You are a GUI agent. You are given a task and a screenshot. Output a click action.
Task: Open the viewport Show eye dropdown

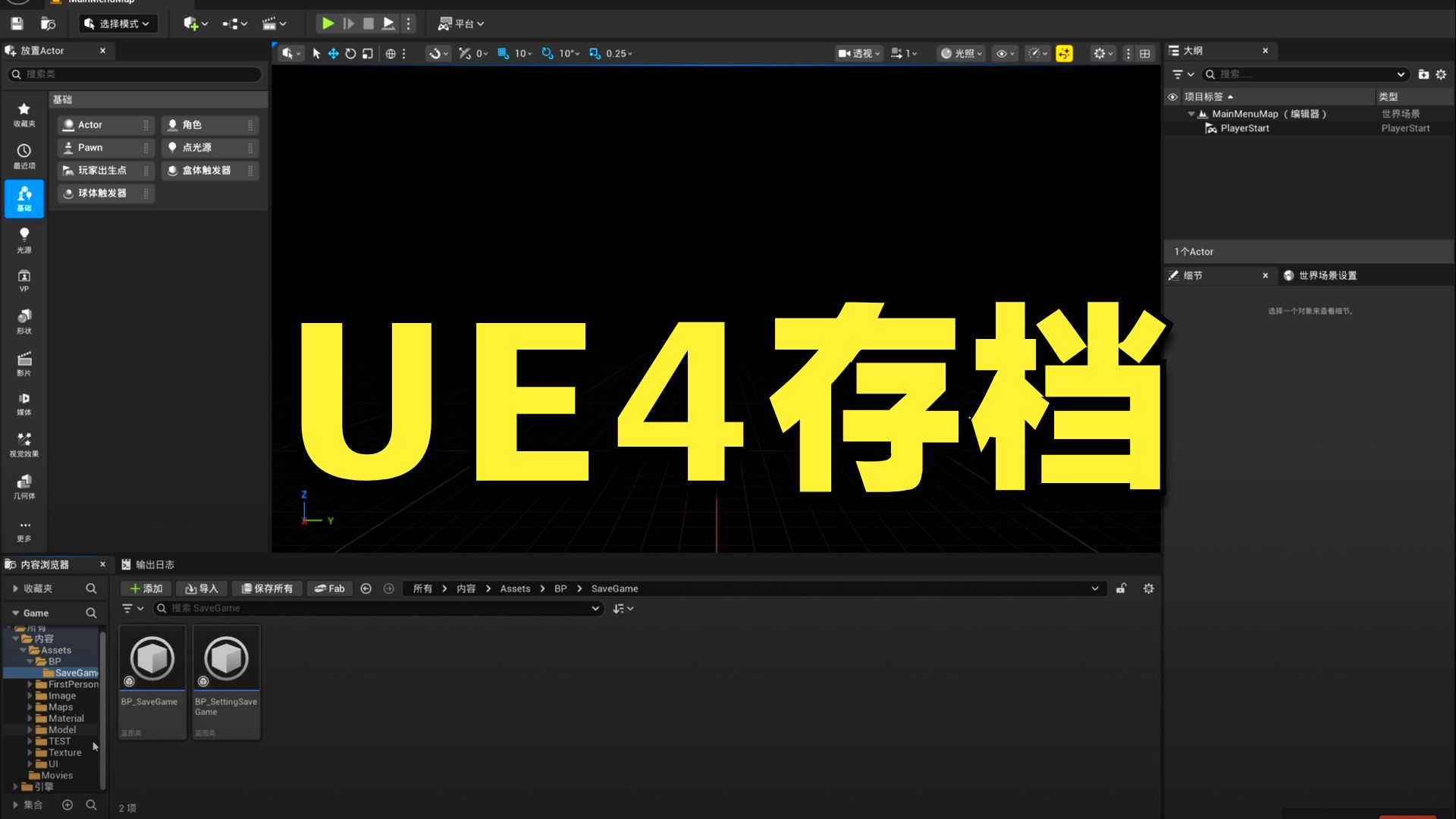click(x=1005, y=54)
